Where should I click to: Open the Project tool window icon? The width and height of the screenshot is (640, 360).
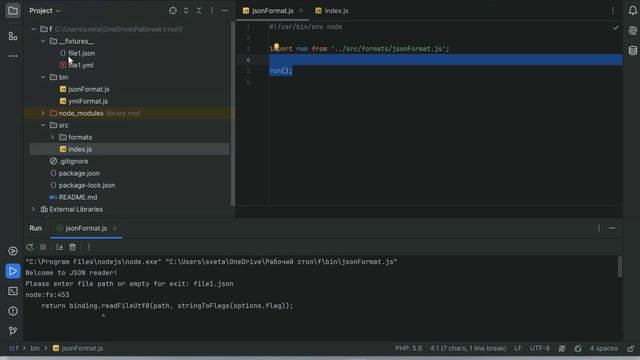(x=13, y=11)
